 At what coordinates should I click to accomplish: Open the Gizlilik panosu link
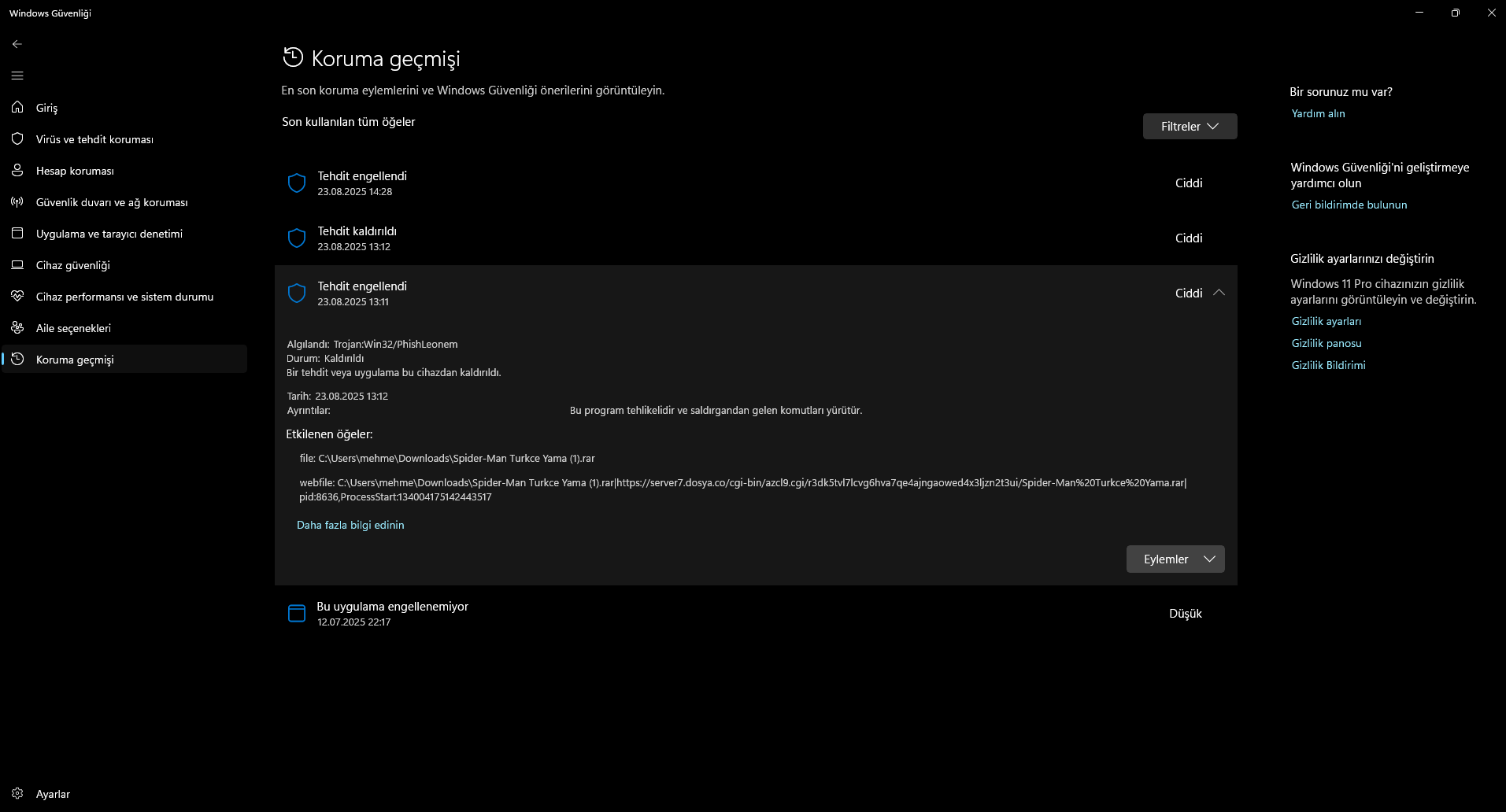[1327, 343]
